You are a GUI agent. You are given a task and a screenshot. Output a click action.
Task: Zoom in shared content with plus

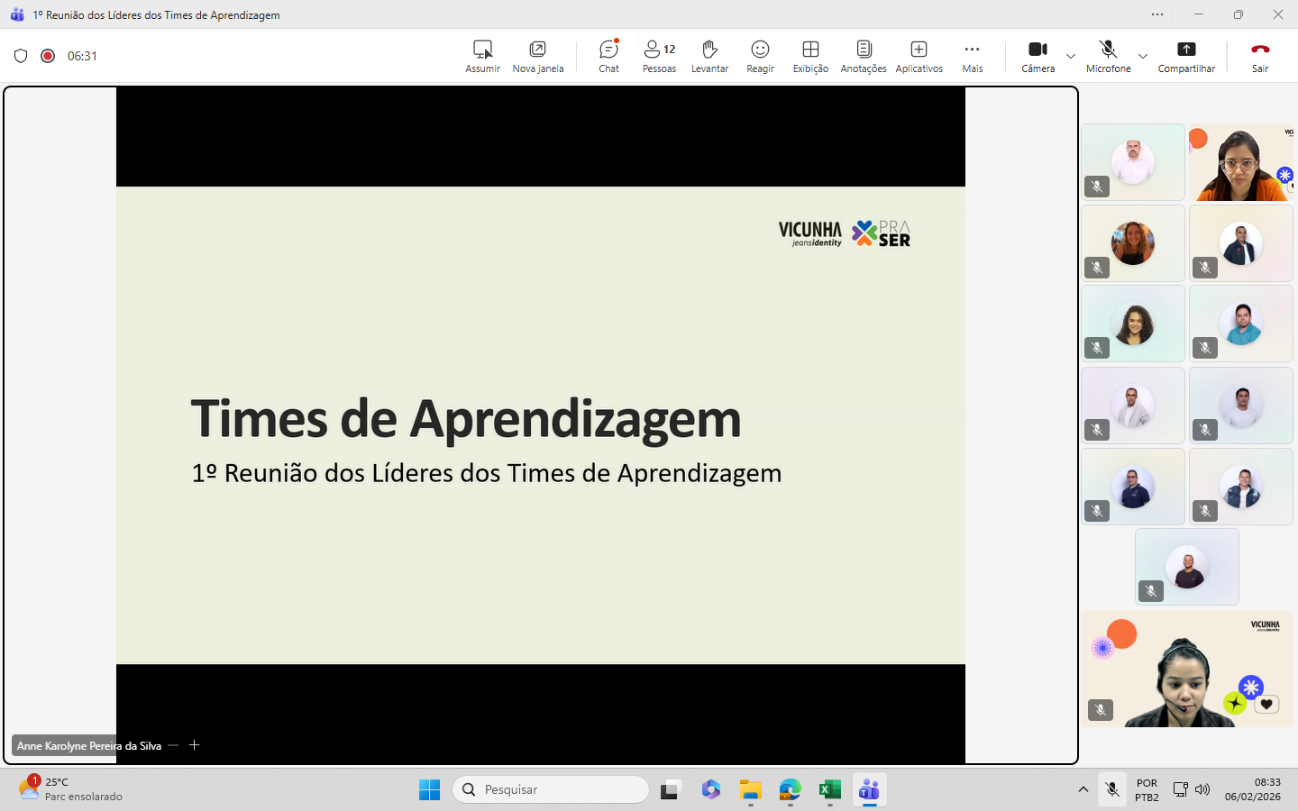click(194, 745)
